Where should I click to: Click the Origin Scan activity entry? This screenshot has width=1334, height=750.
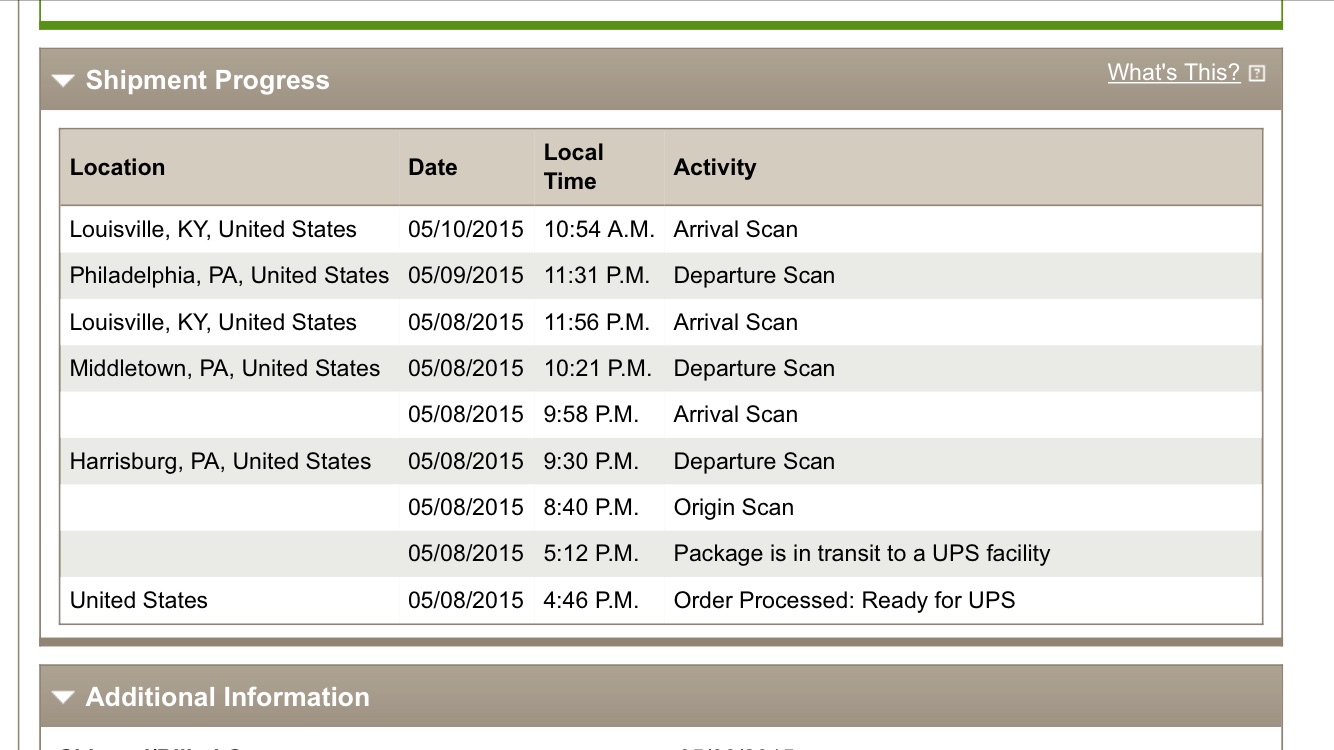(733, 508)
